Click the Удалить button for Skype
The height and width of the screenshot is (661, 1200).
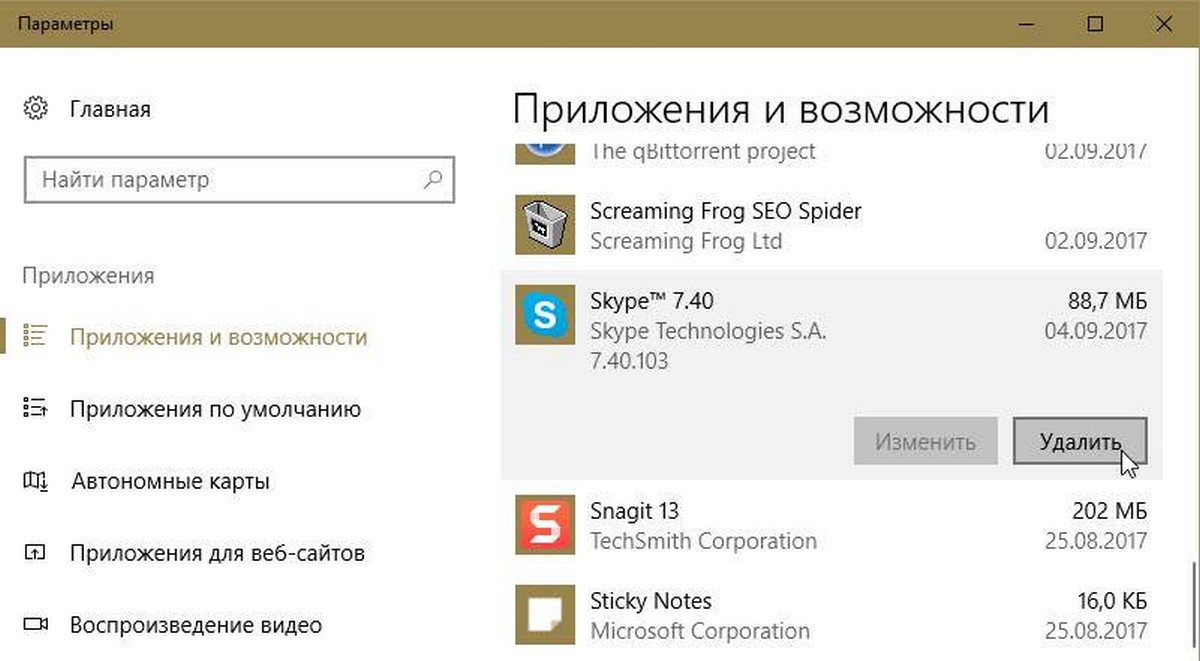coord(1079,441)
